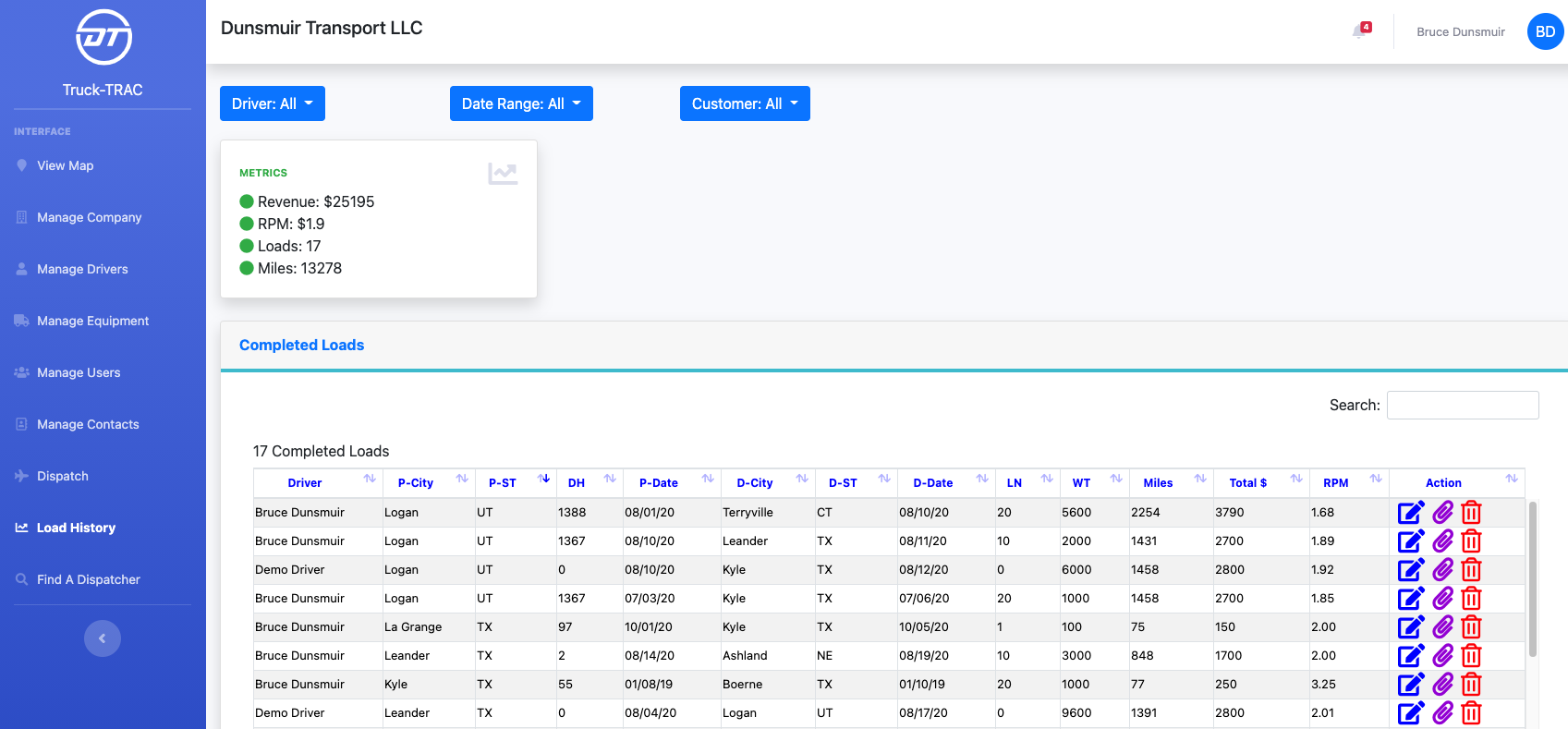This screenshot has height=729, width=1568.
Task: Click the Truck-TRAC logo icon
Action: coord(103,37)
